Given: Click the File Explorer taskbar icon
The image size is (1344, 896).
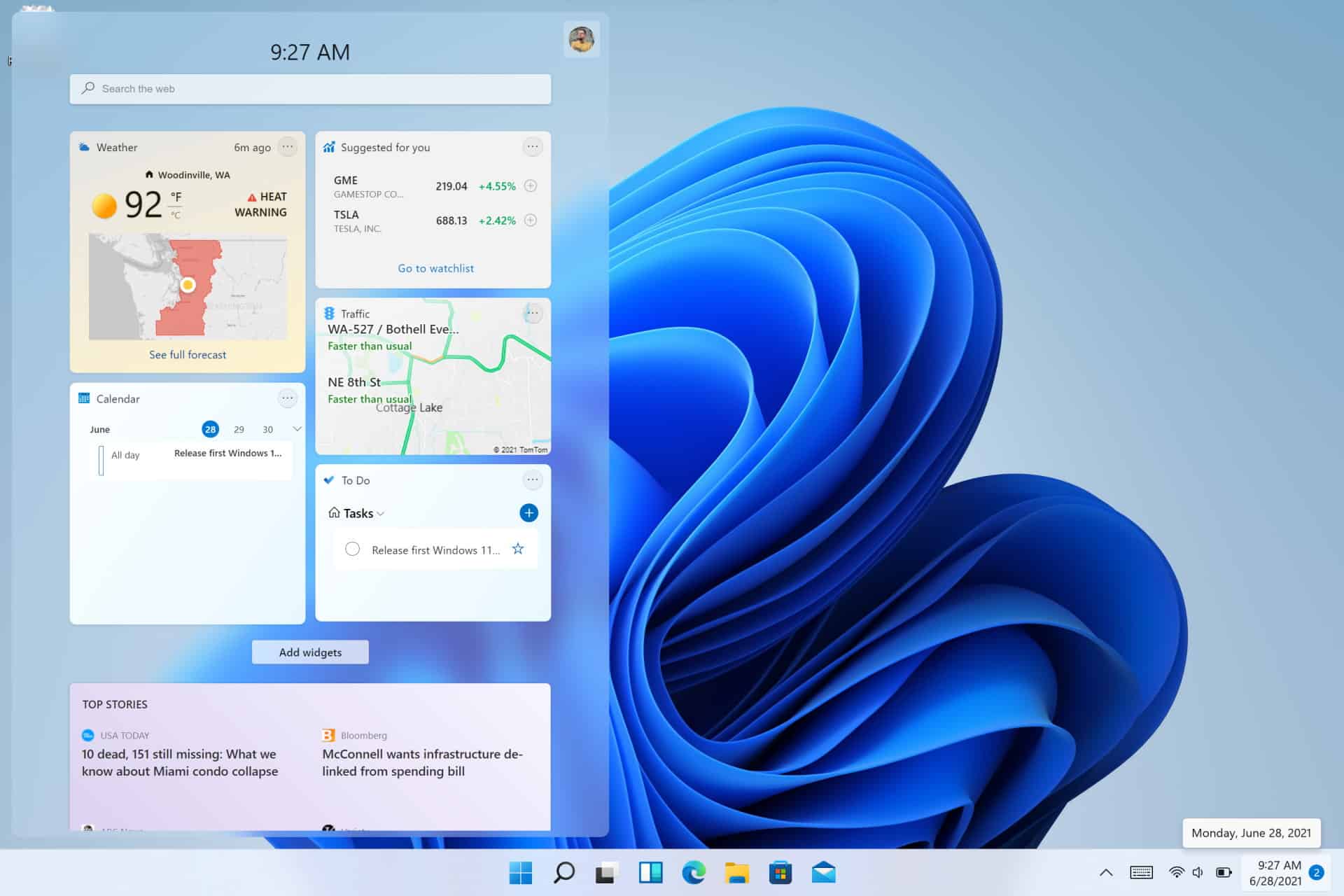Looking at the screenshot, I should [x=736, y=871].
